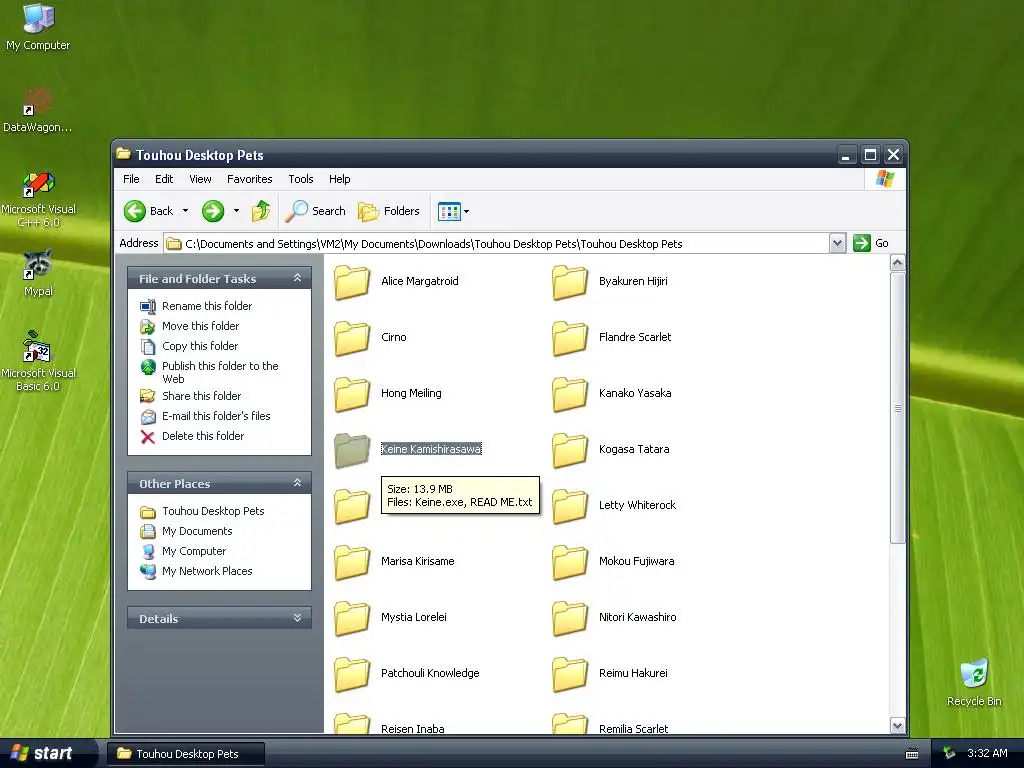Open the Edit menu

(x=164, y=179)
